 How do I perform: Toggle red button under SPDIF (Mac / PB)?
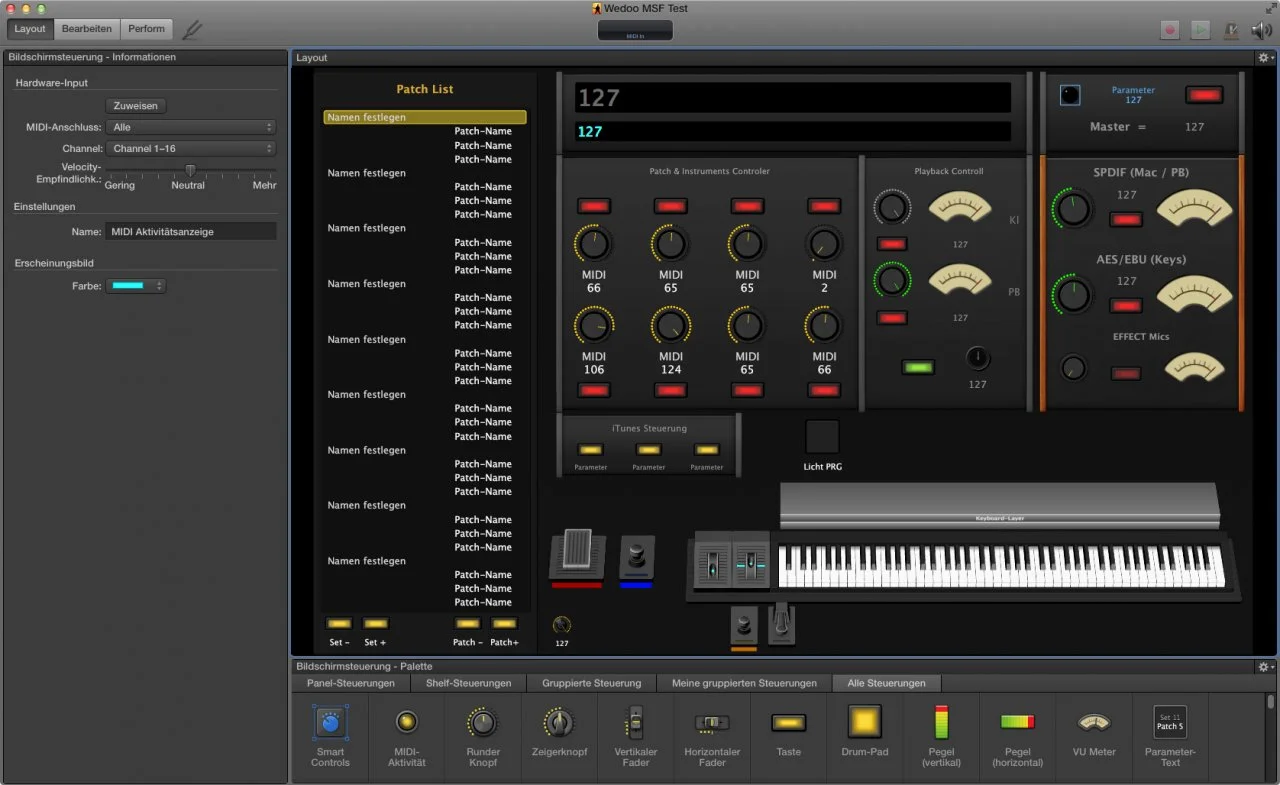(x=1127, y=219)
